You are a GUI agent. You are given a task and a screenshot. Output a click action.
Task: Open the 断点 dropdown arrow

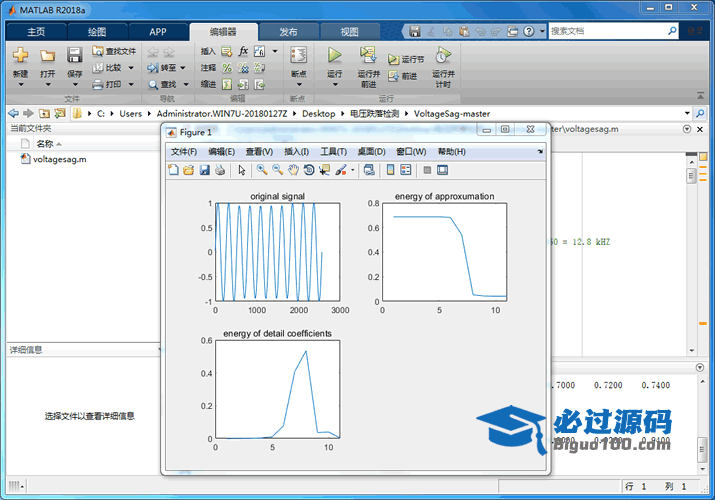[x=299, y=84]
